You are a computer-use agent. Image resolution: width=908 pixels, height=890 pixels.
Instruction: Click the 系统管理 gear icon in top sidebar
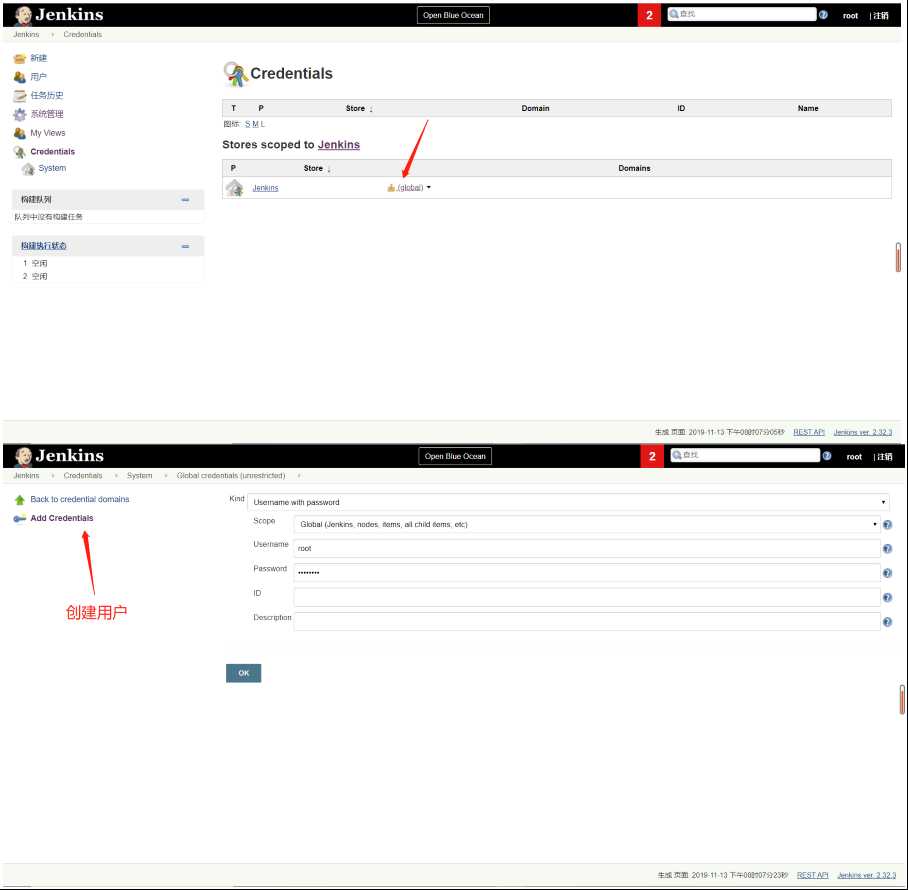20,114
